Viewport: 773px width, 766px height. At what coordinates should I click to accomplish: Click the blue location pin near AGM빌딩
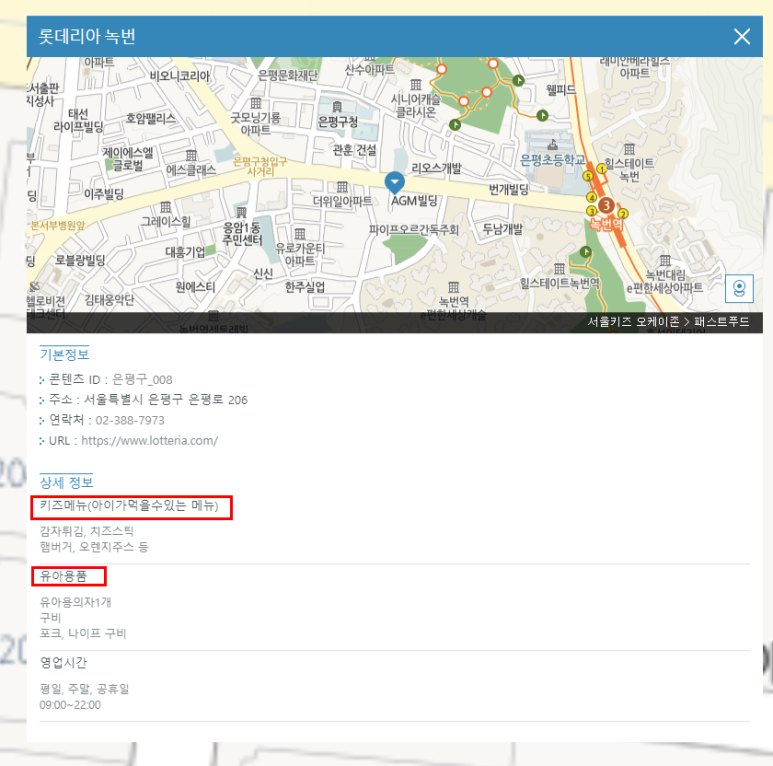pos(394,183)
